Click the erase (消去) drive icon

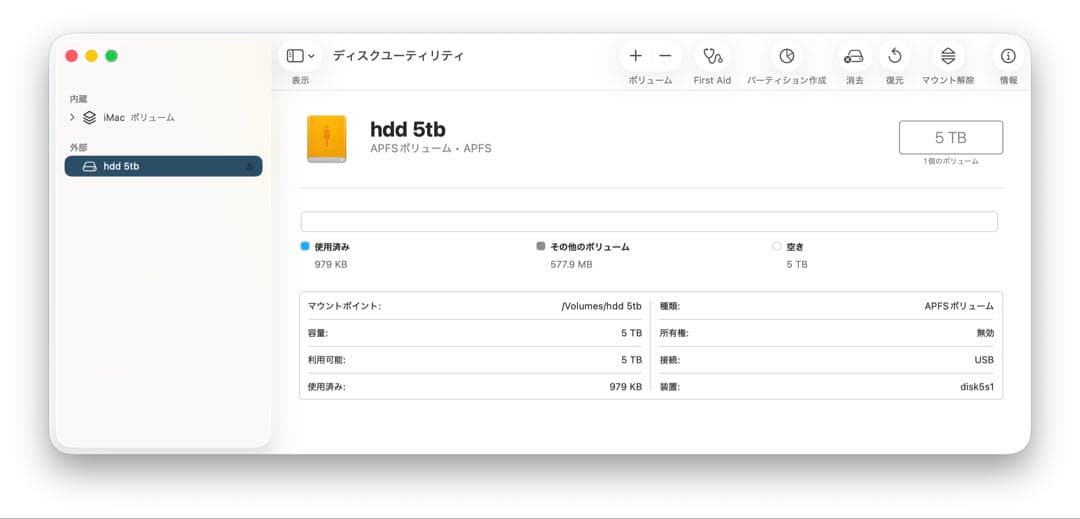[x=854, y=56]
